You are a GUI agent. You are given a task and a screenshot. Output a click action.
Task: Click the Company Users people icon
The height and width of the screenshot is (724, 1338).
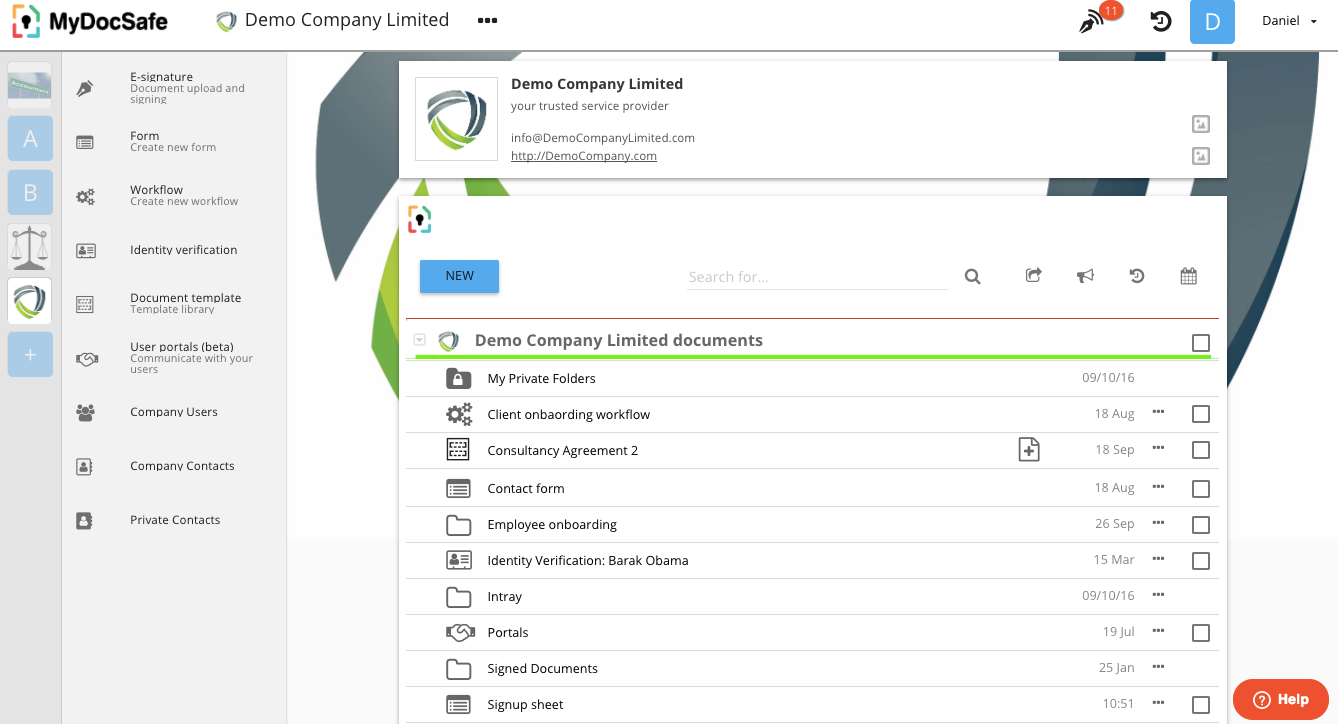85,412
